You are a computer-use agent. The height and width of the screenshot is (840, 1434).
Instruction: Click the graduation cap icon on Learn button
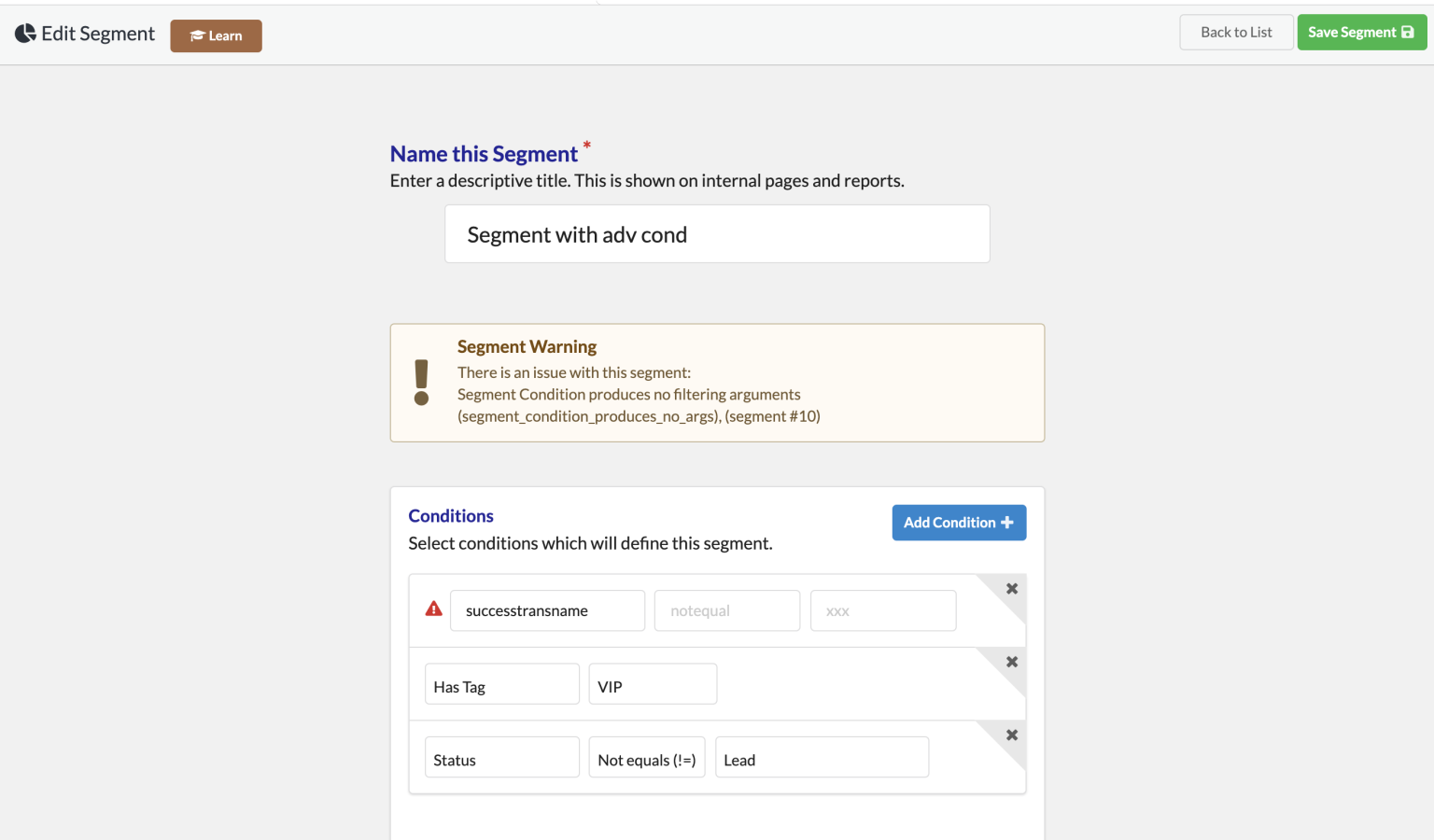coord(197,35)
